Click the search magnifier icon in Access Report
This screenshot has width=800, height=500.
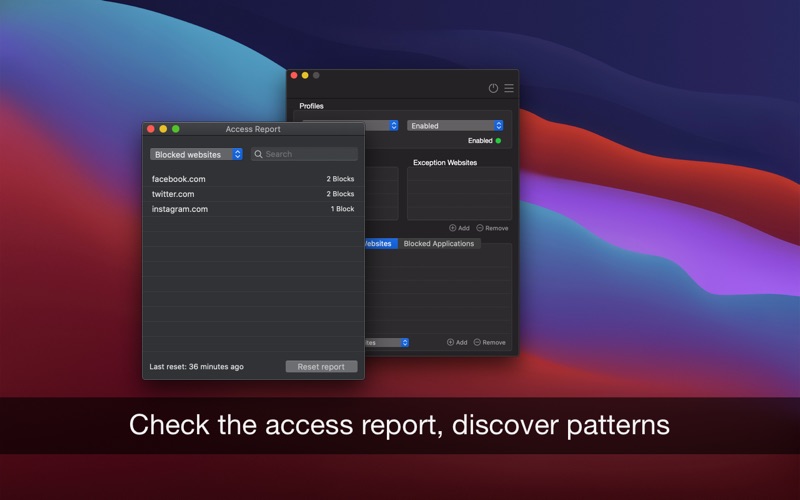[x=258, y=154]
